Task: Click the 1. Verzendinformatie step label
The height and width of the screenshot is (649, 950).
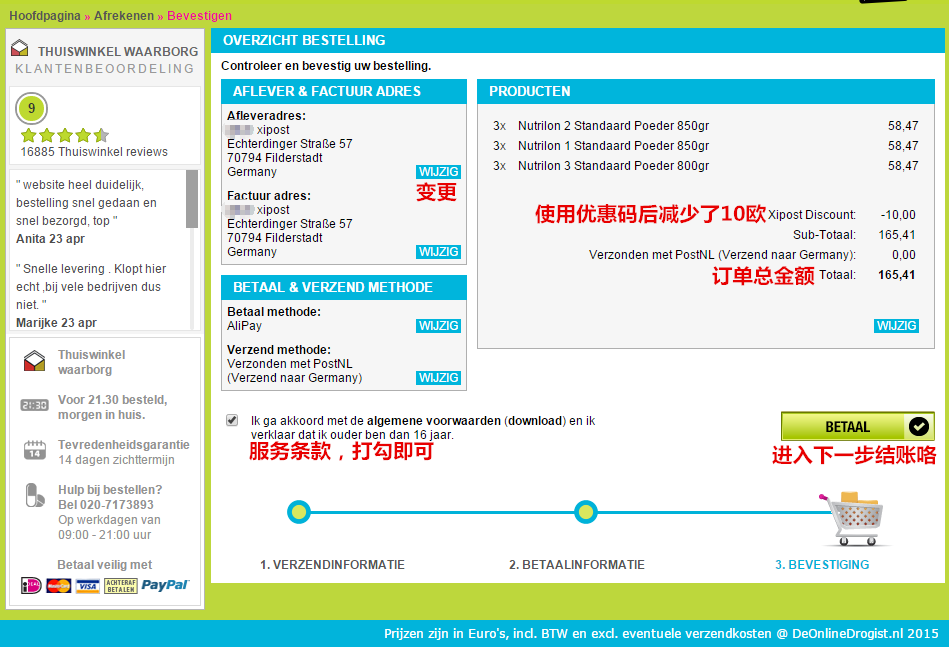Action: click(x=332, y=565)
